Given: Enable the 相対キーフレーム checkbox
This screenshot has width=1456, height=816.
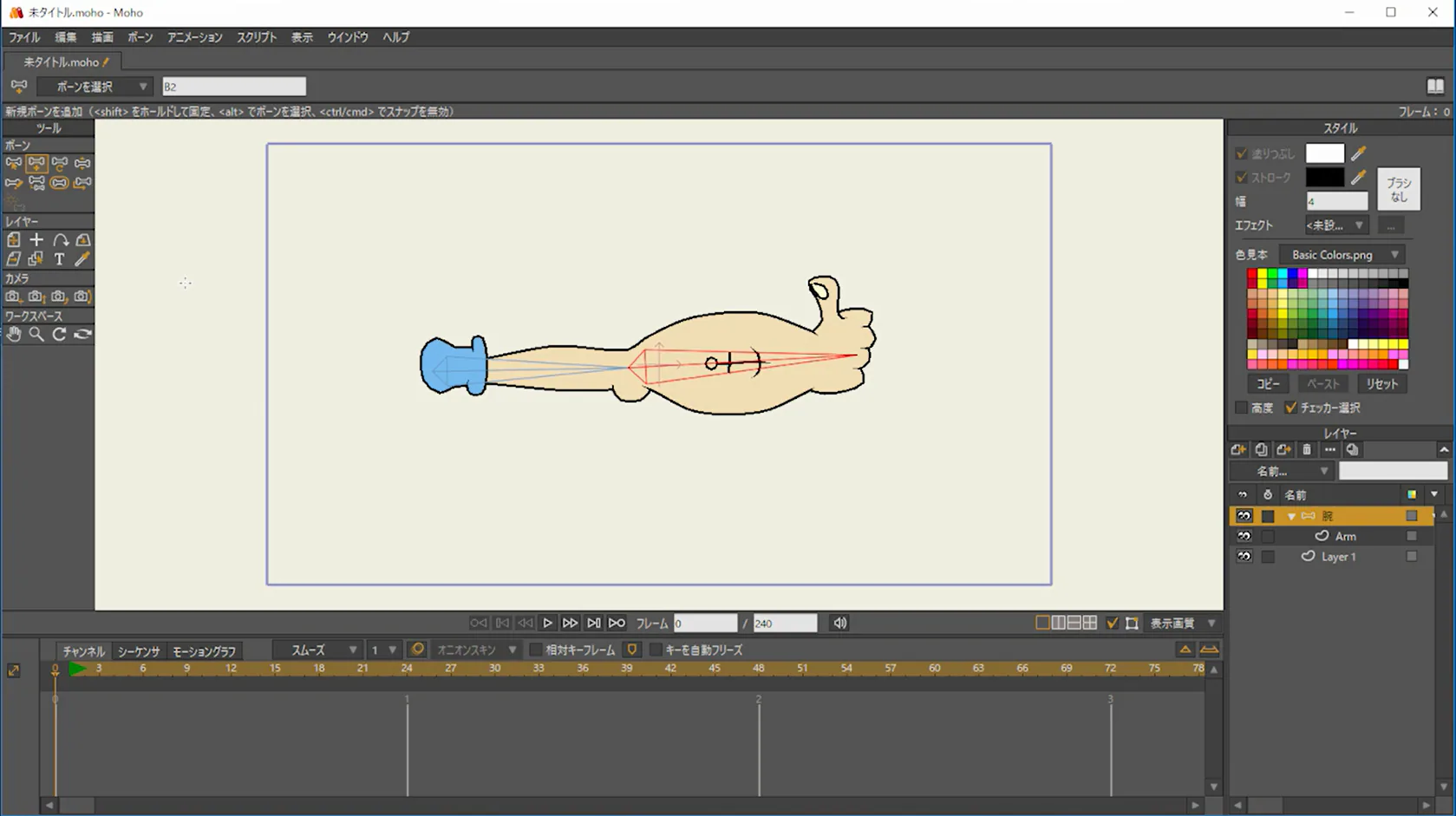Looking at the screenshot, I should click(x=536, y=650).
